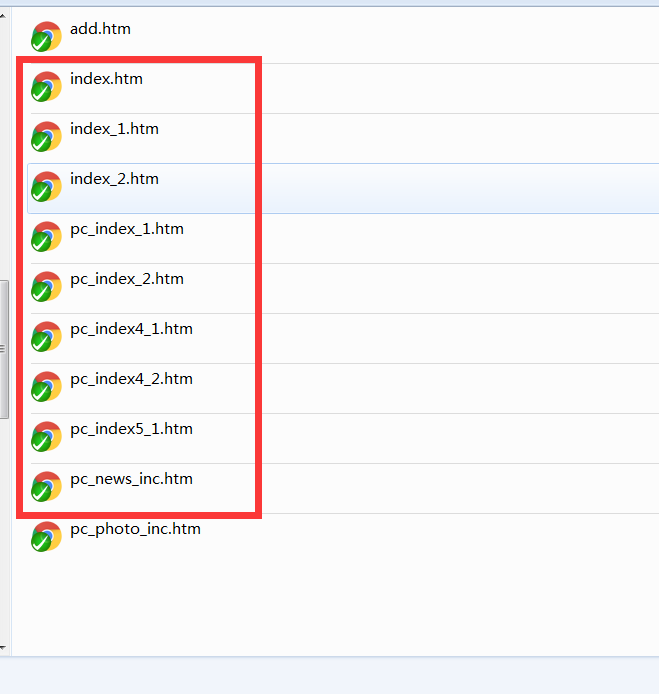Select the add.htm file name
The image size is (659, 694).
pos(100,29)
